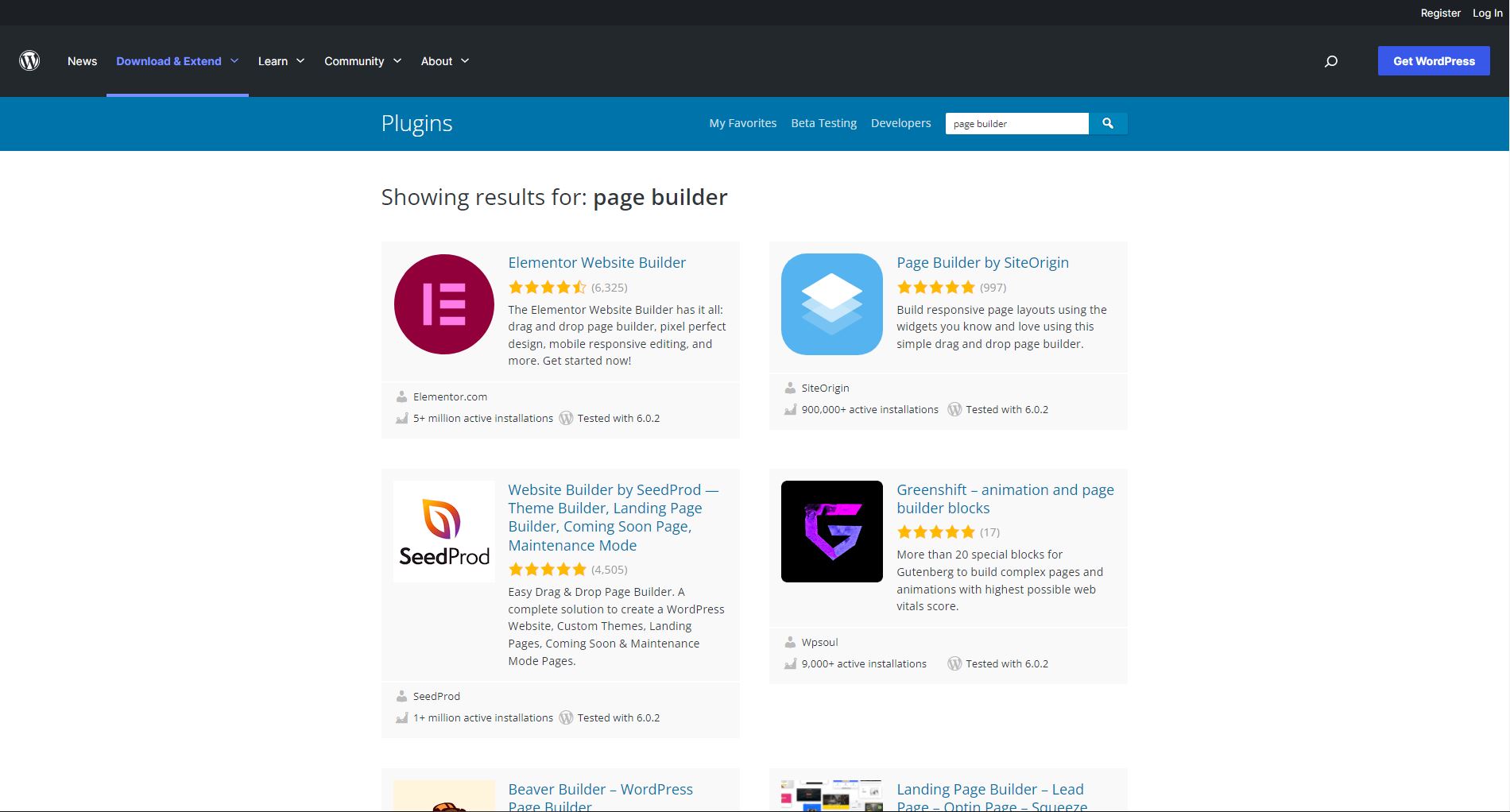Image resolution: width=1510 pixels, height=812 pixels.
Task: Expand the About menu chevron
Action: (465, 61)
